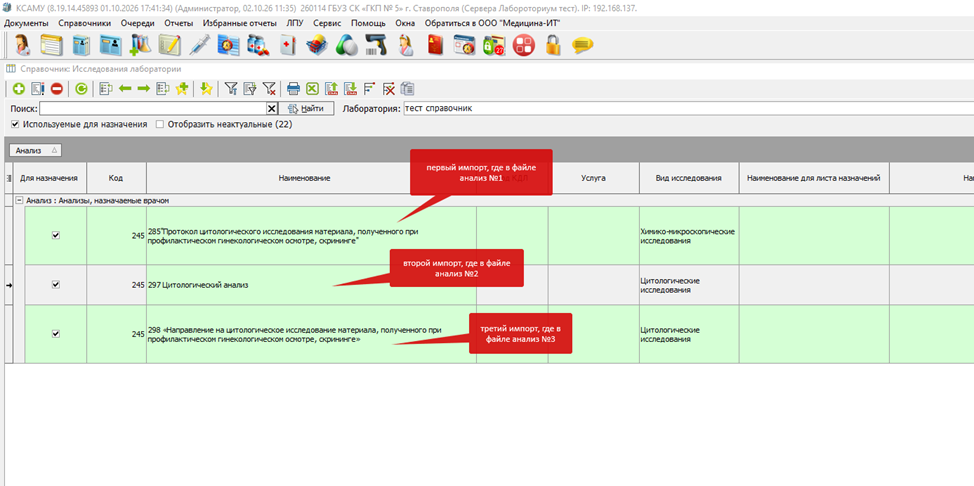Viewport: 974px width, 486px height.
Task: Click the red passport book icon
Action: pyautogui.click(x=435, y=46)
